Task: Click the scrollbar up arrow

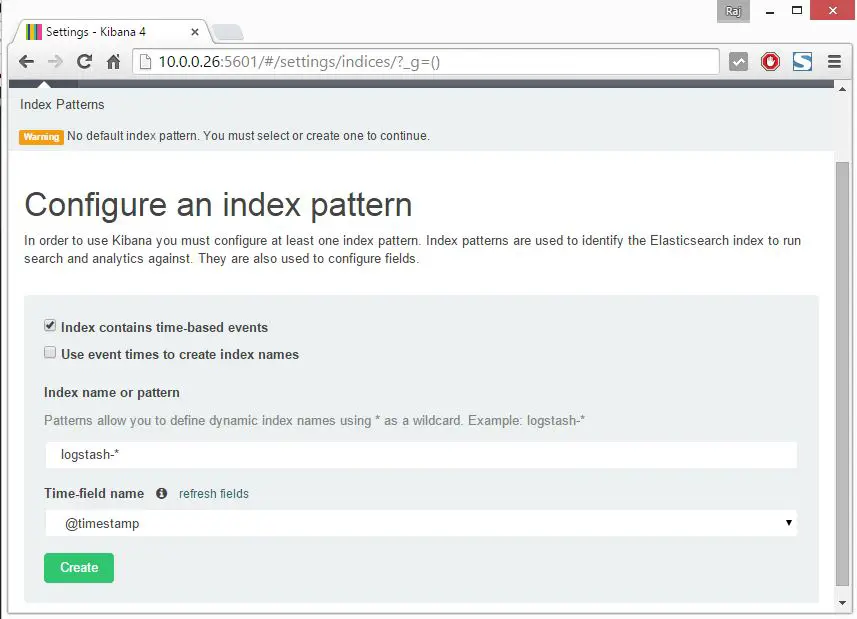Action: click(x=842, y=89)
